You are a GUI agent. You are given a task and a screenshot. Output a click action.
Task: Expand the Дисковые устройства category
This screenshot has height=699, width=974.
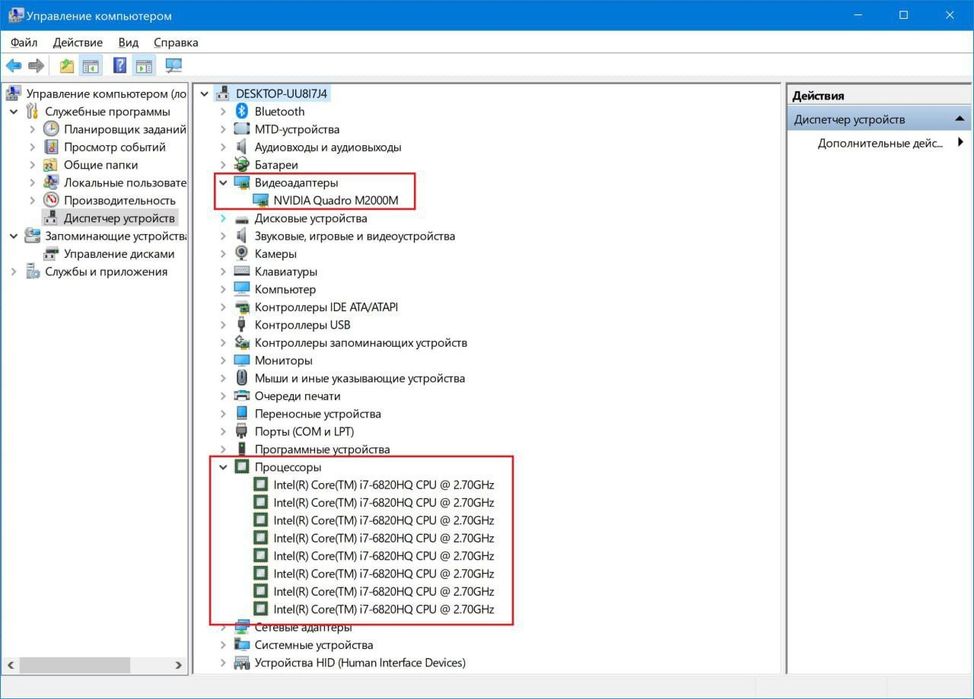[x=223, y=218]
